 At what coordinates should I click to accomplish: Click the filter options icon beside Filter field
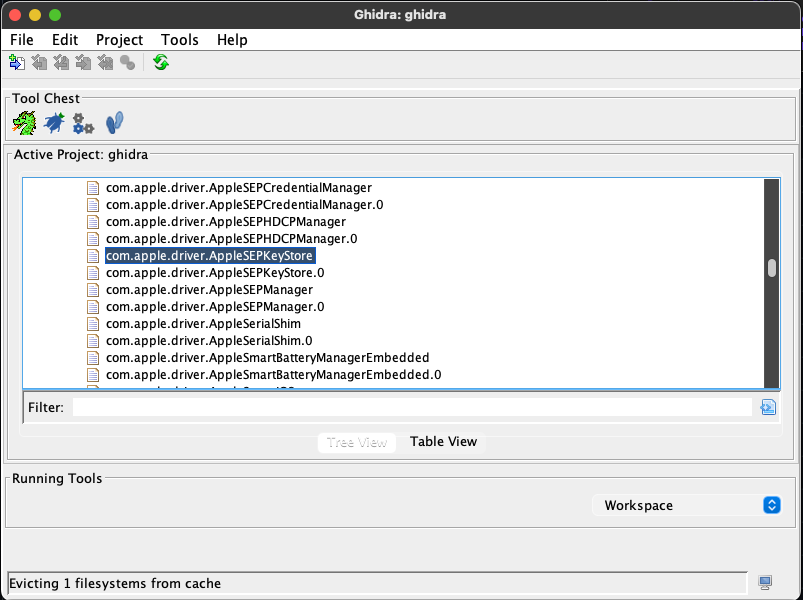[x=768, y=407]
